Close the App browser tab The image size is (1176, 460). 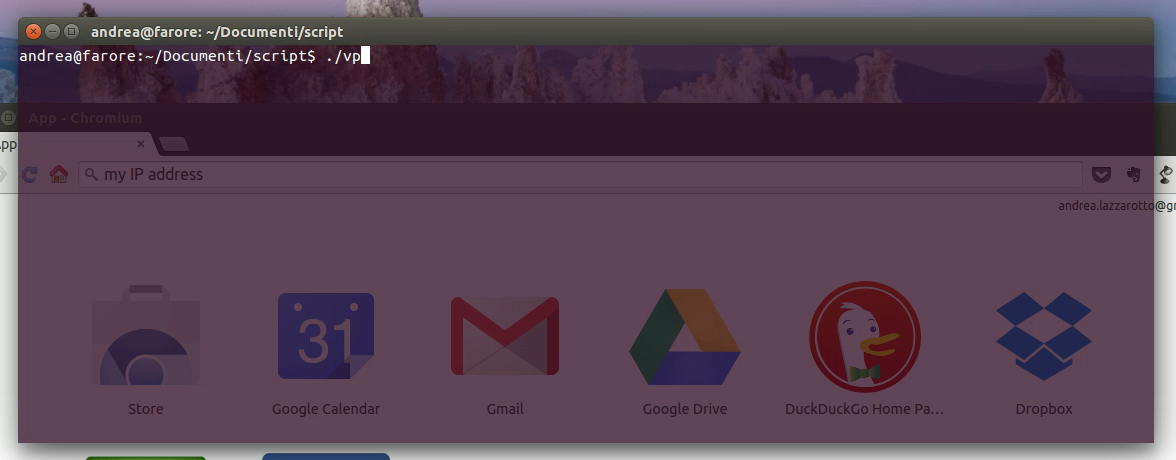141,144
